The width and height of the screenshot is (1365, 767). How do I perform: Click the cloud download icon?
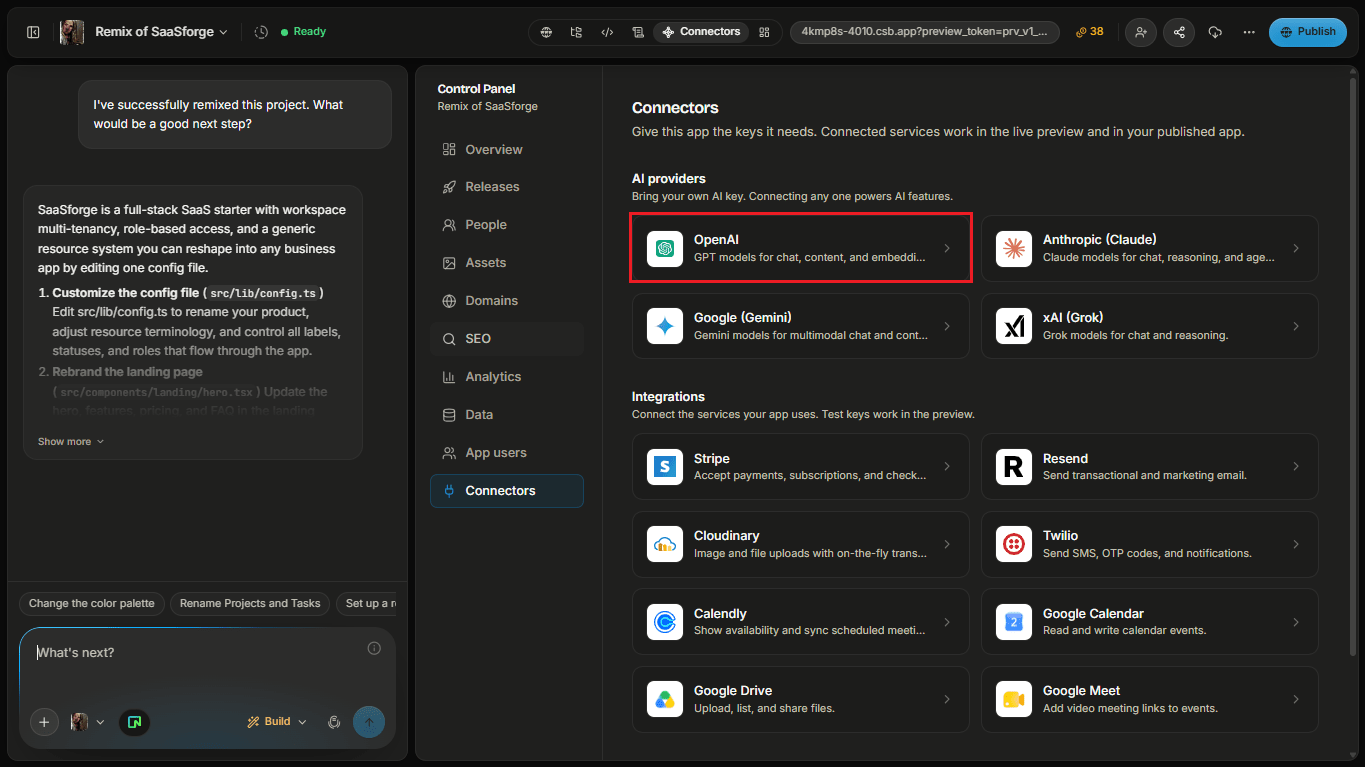click(x=1215, y=32)
